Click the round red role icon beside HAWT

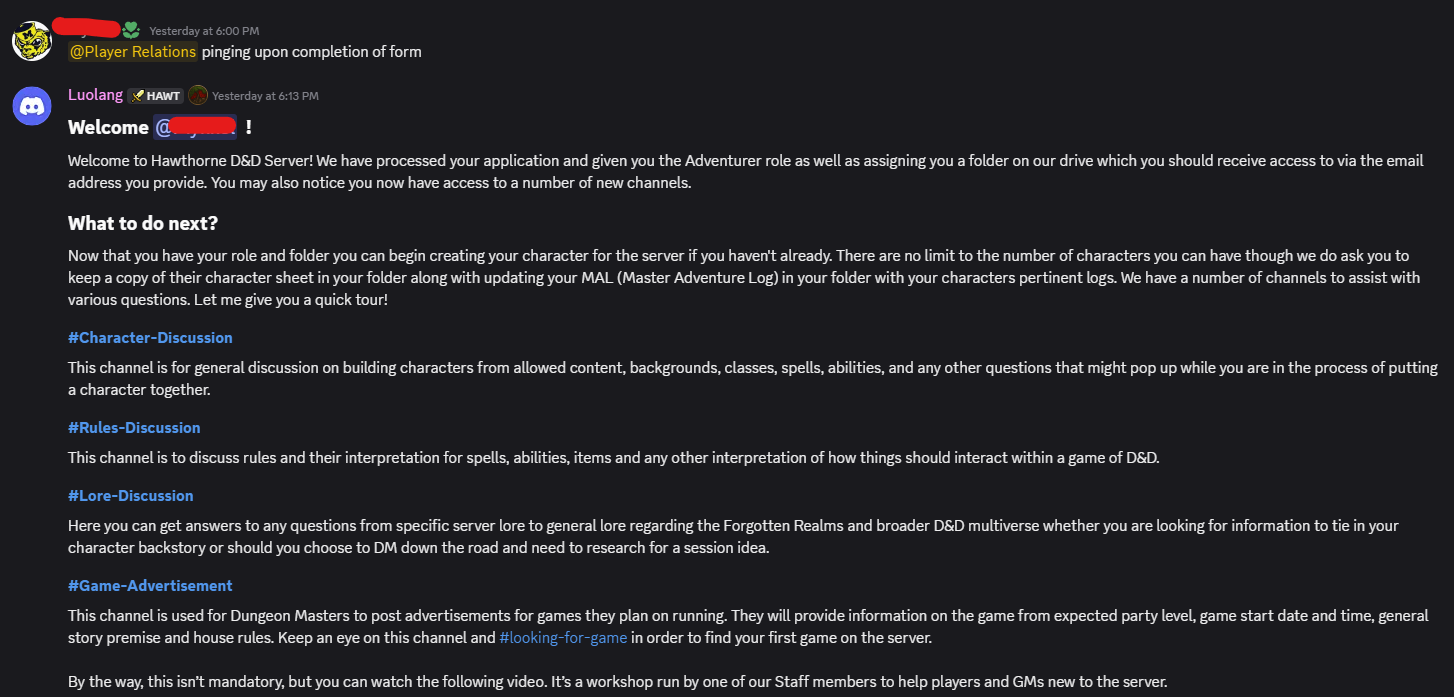[198, 96]
